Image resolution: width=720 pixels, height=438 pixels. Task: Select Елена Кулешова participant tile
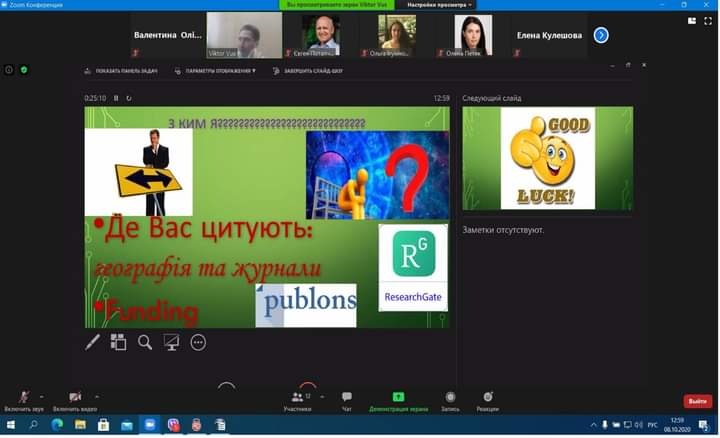point(549,35)
